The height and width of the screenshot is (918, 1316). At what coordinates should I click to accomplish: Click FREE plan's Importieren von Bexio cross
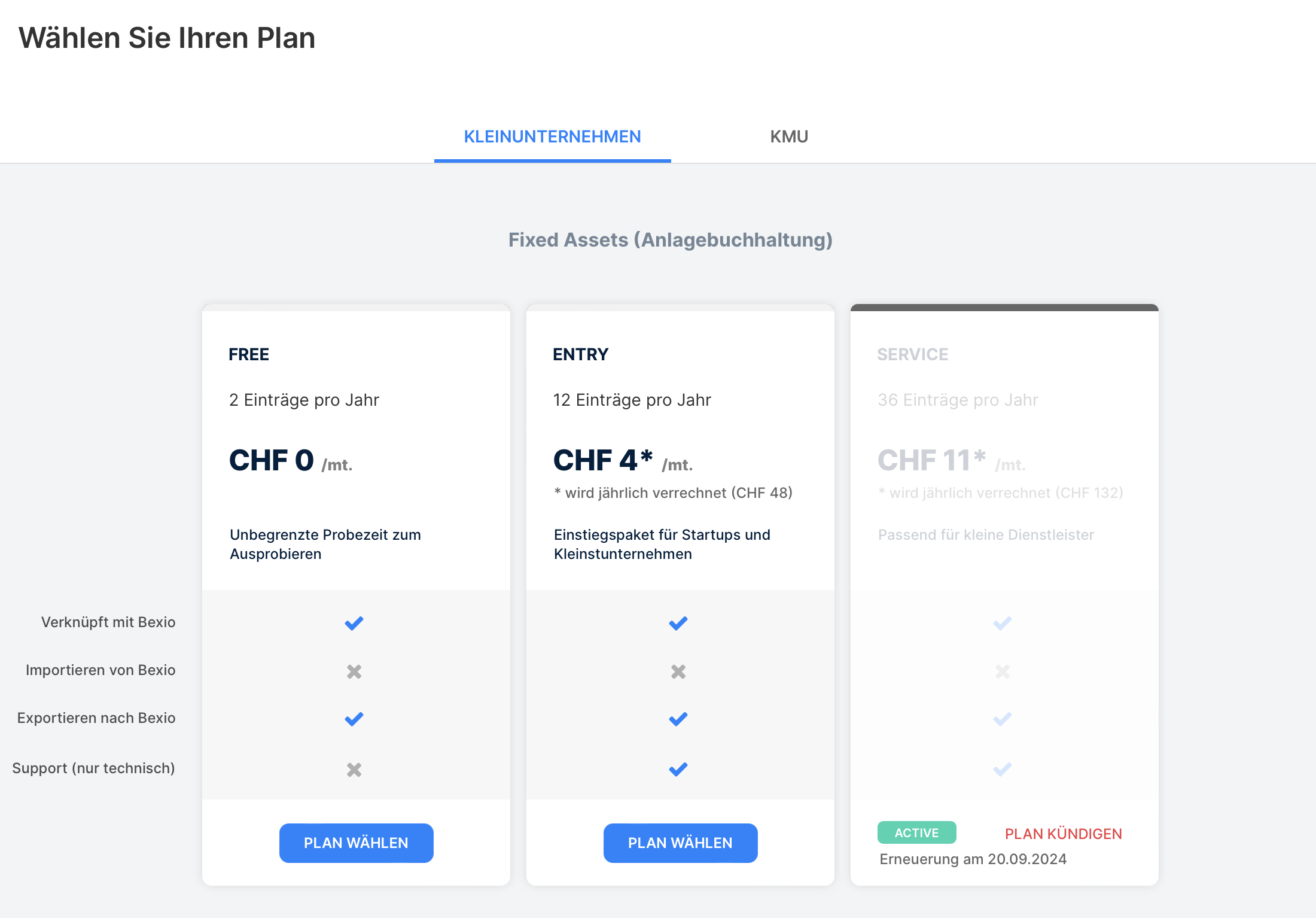tap(354, 671)
